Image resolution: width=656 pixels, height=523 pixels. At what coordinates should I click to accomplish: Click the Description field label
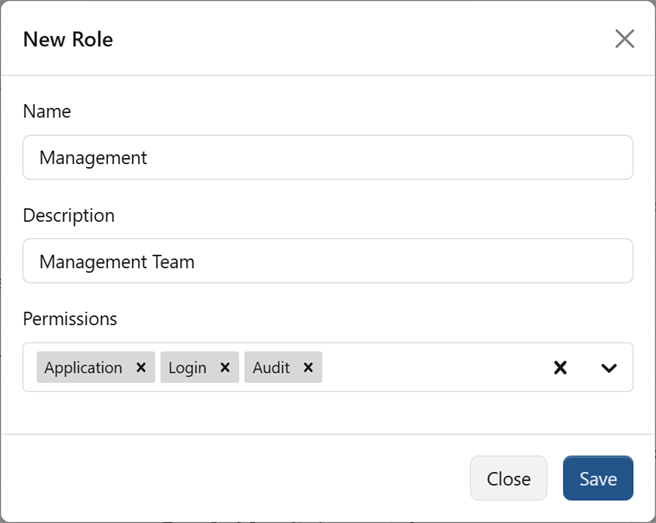coord(69,215)
